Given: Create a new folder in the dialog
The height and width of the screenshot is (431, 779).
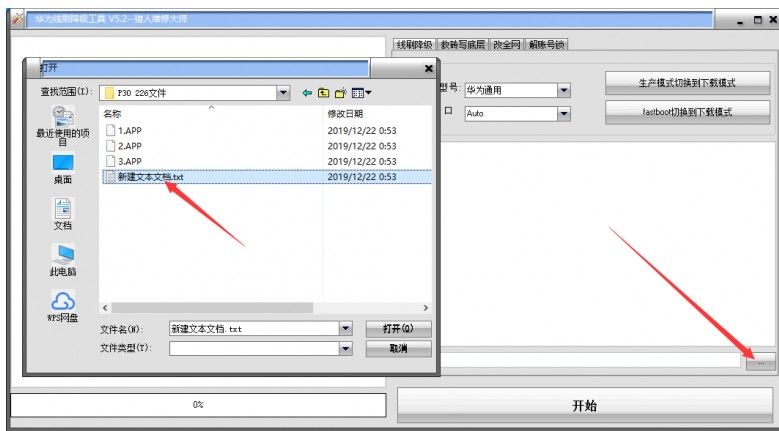Looking at the screenshot, I should click(x=340, y=93).
